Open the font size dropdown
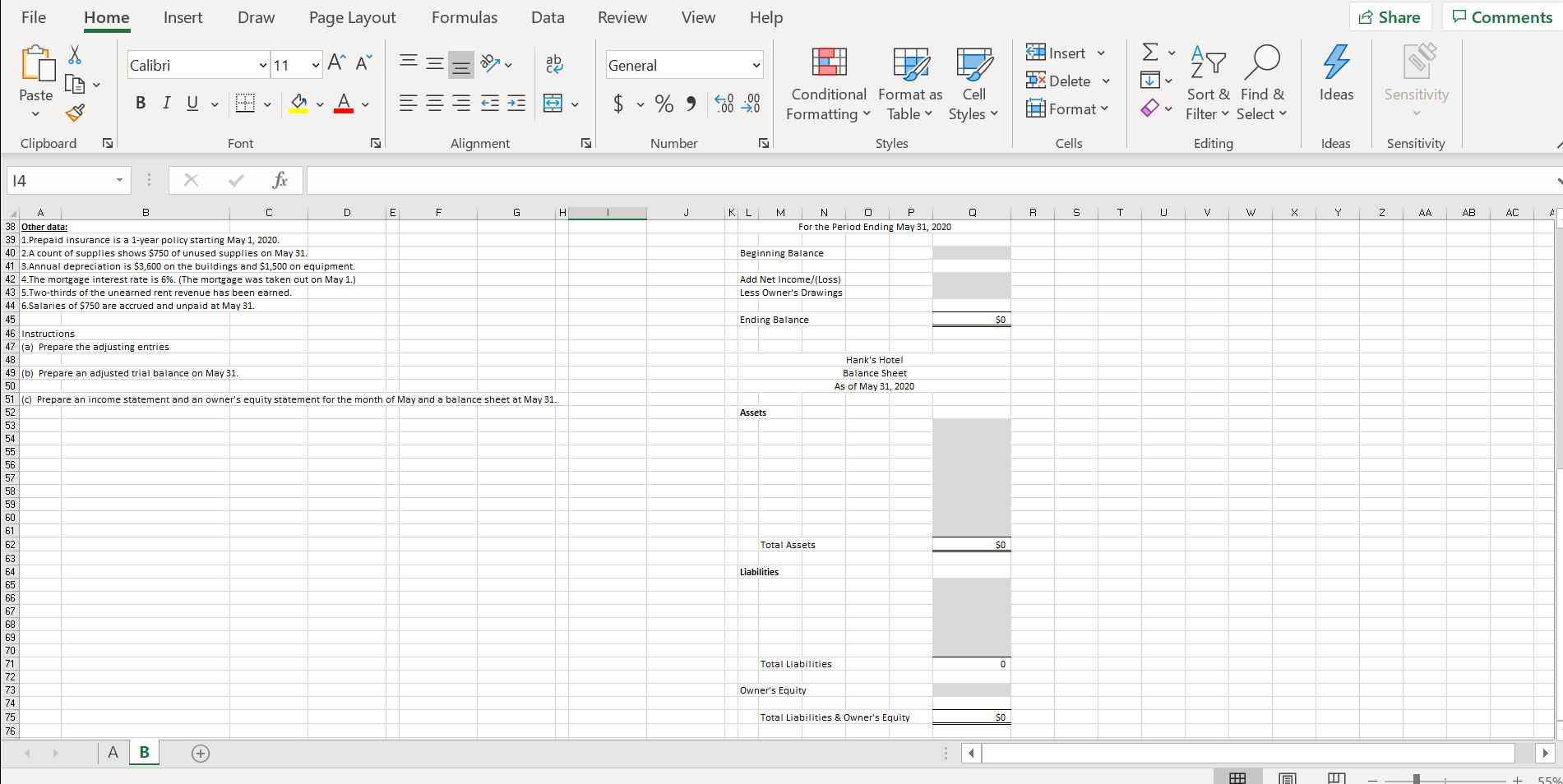Image resolution: width=1563 pixels, height=784 pixels. pyautogui.click(x=316, y=65)
